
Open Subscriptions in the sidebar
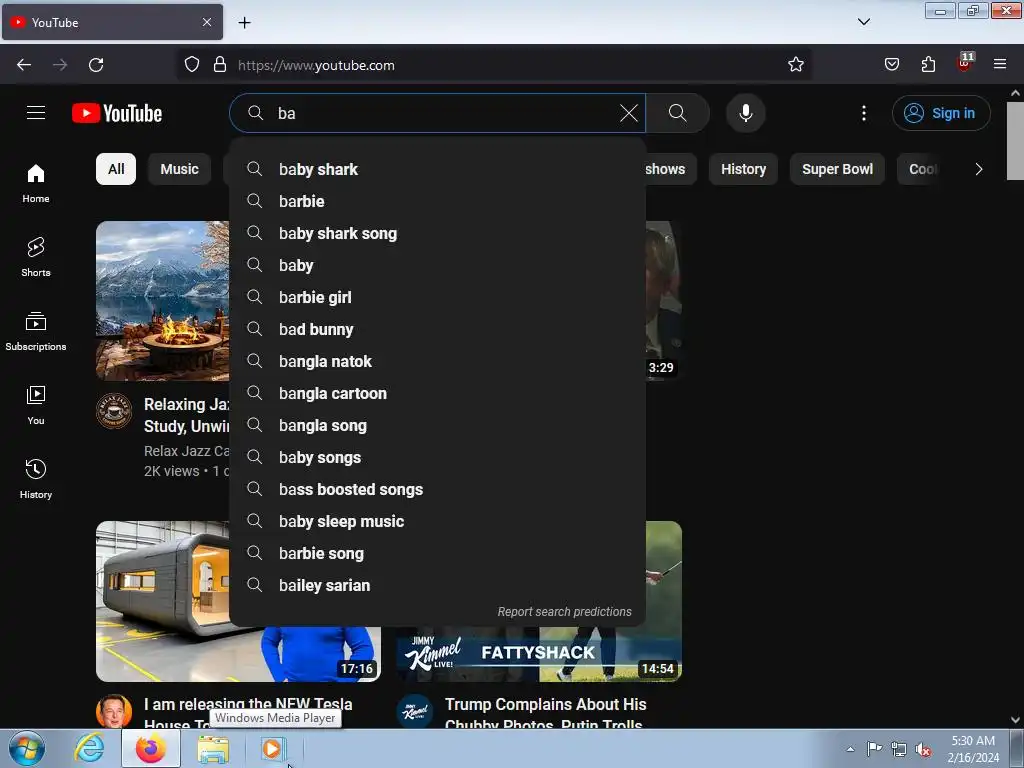36,331
